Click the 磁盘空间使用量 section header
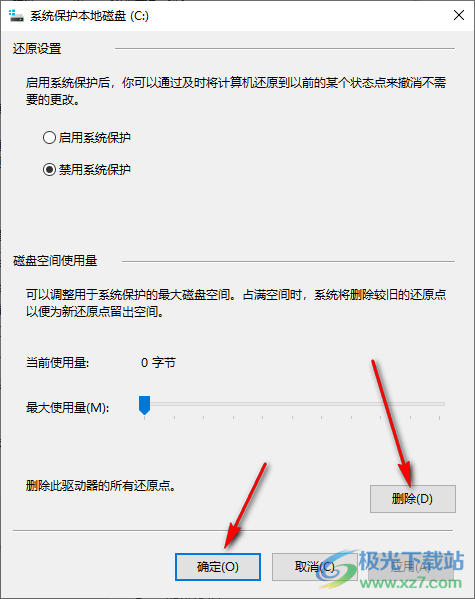The width and height of the screenshot is (475, 599). 55,261
